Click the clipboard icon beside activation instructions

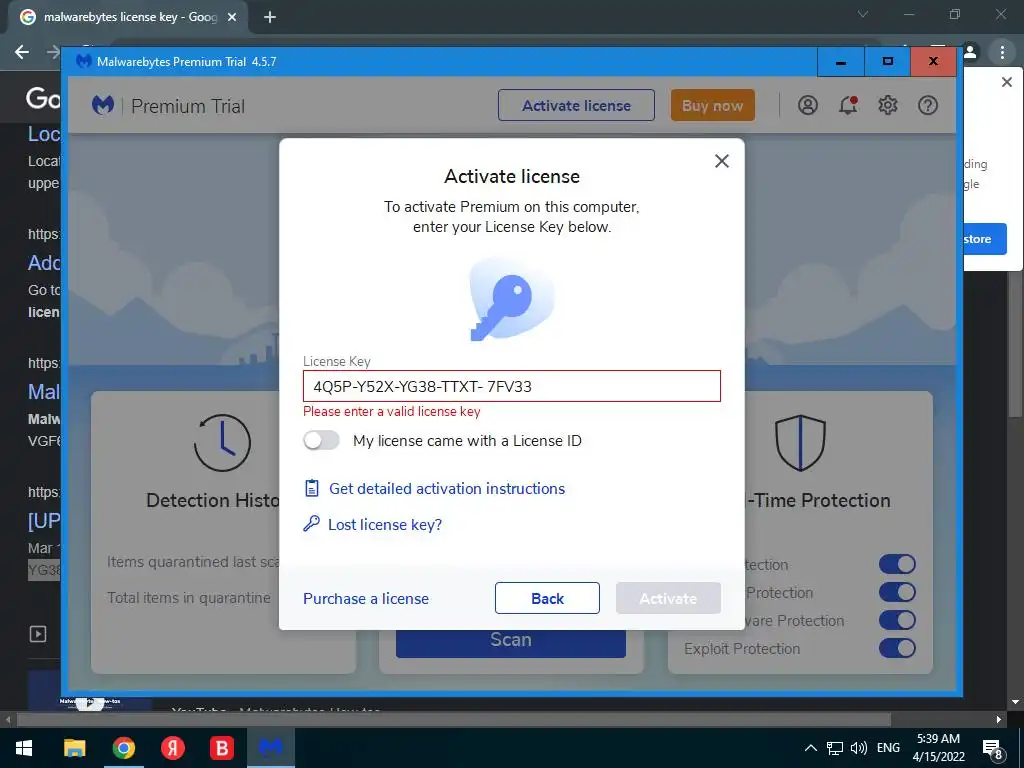point(312,488)
